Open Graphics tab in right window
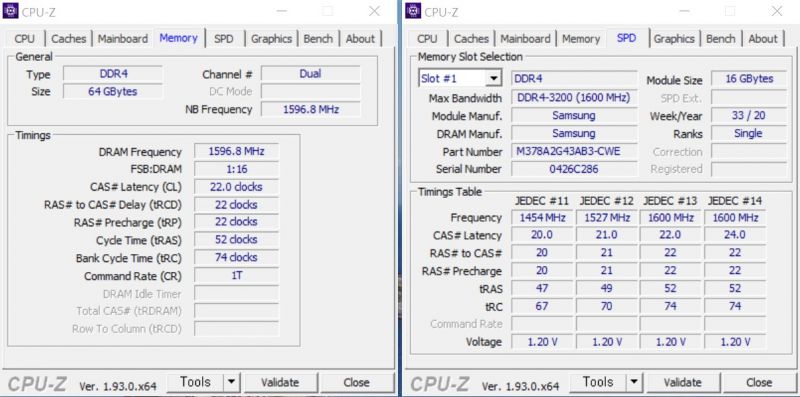 click(x=674, y=39)
